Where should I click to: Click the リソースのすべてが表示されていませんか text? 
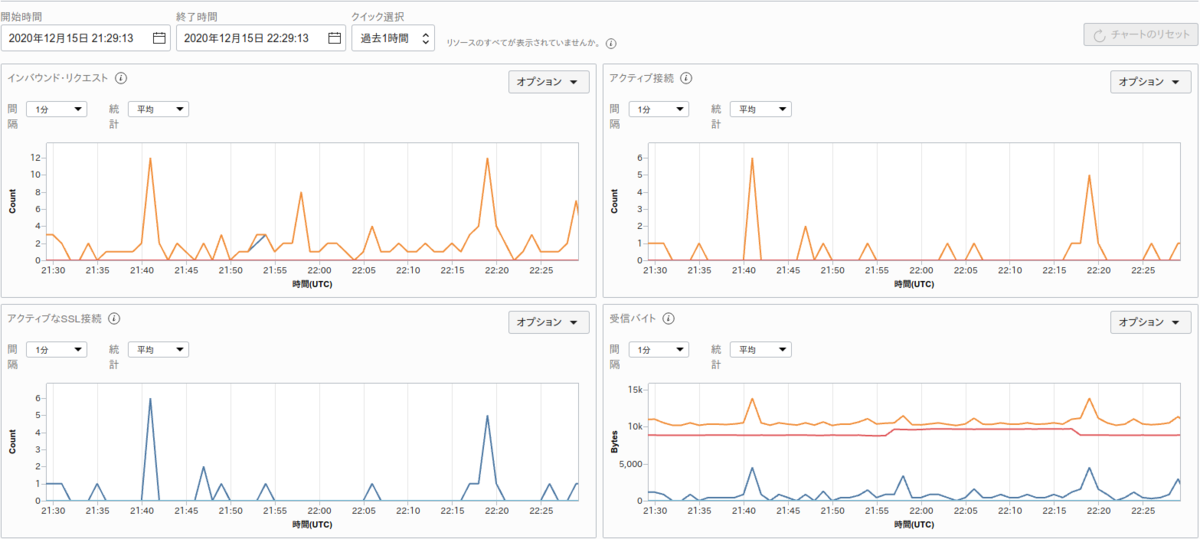[x=523, y=43]
